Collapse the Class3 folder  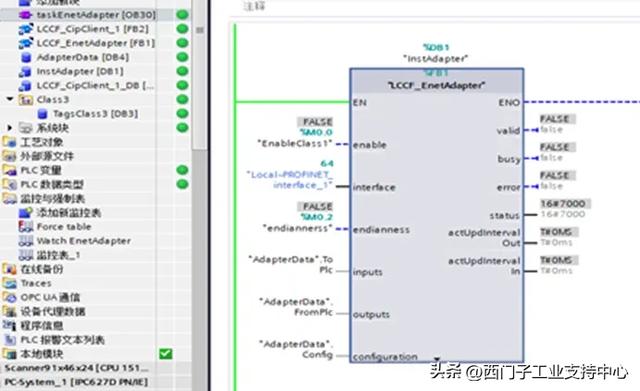point(9,99)
